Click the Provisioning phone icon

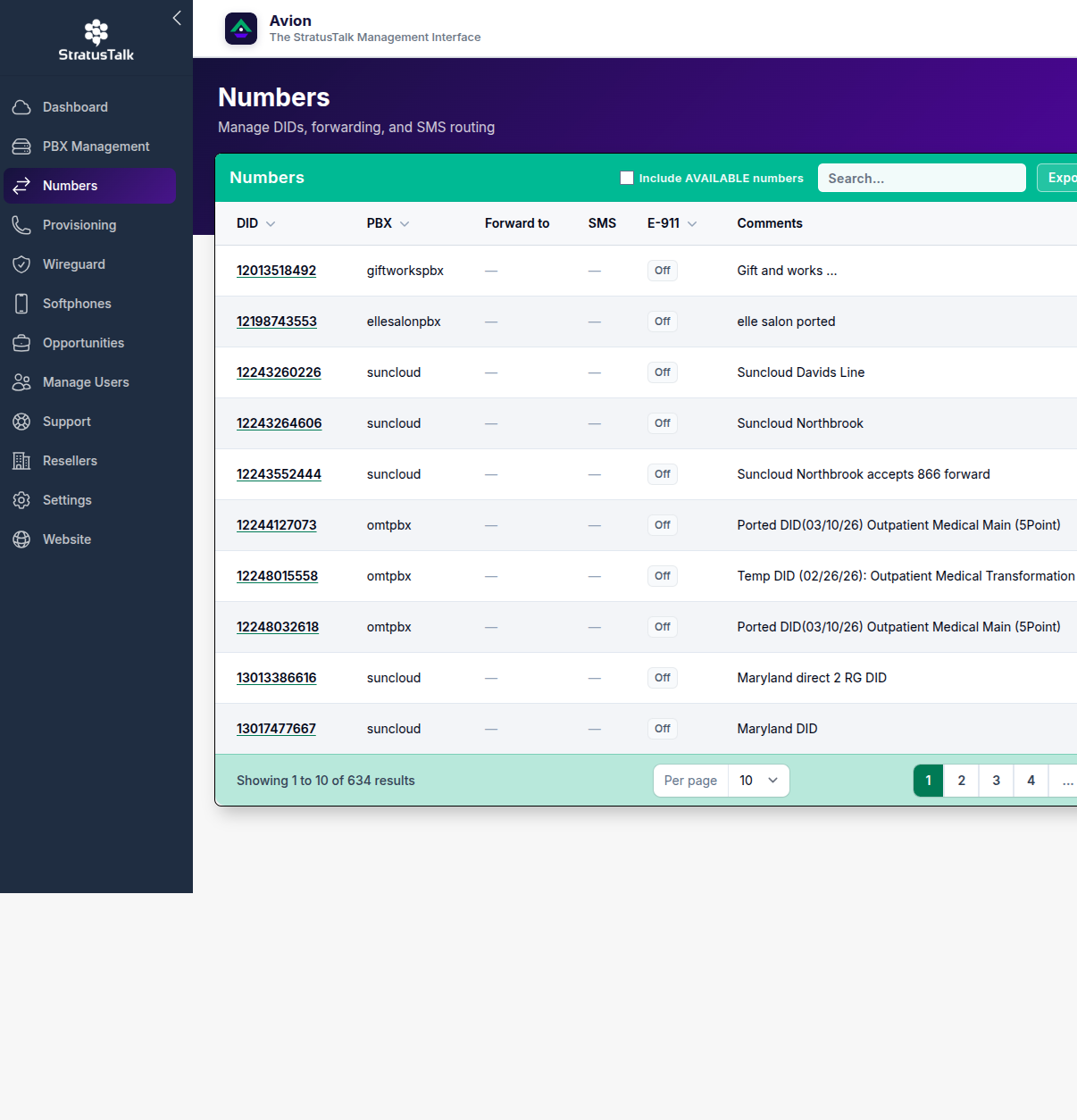coord(21,225)
